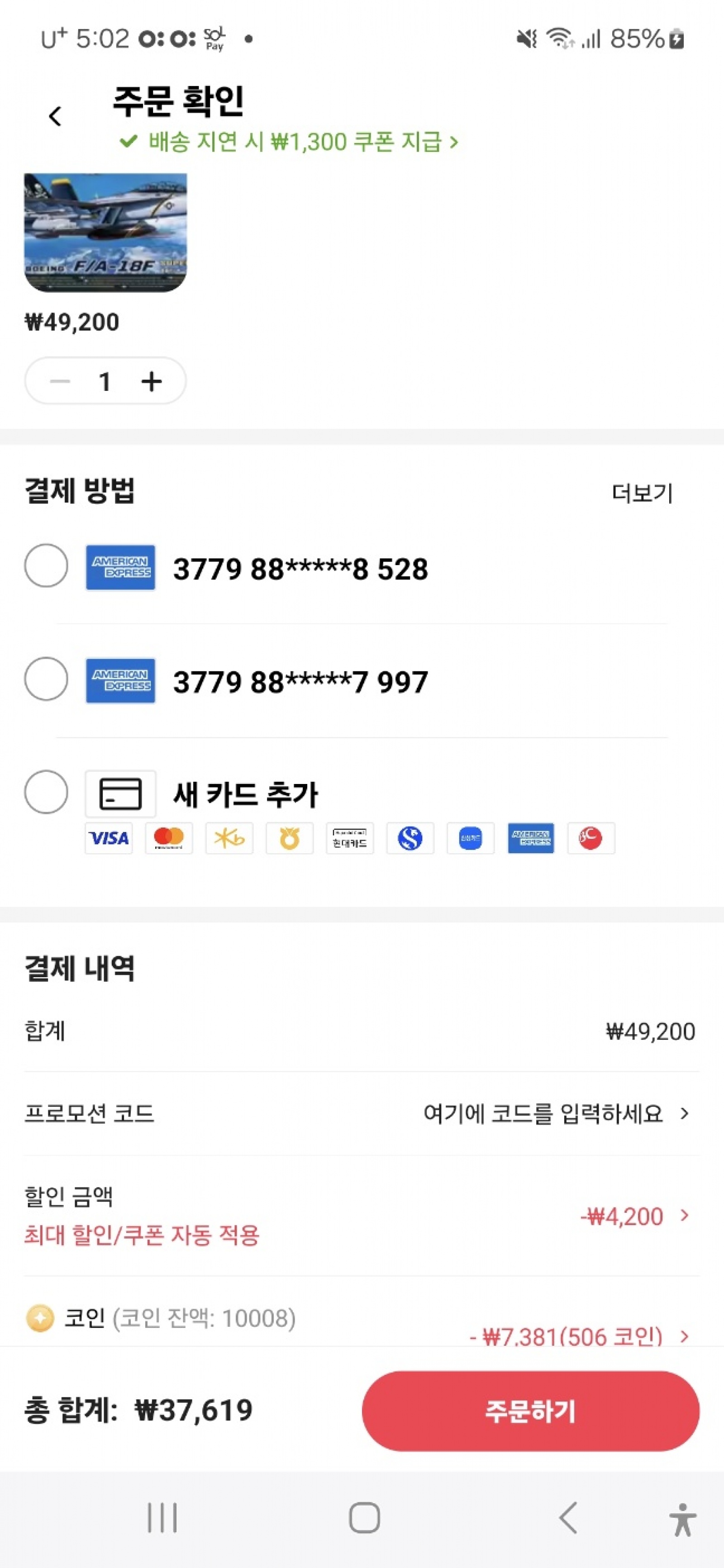Image resolution: width=724 pixels, height=1568 pixels.
Task: Open the 배송 지연 시 쿠폰 지급 link
Action: coord(289,142)
